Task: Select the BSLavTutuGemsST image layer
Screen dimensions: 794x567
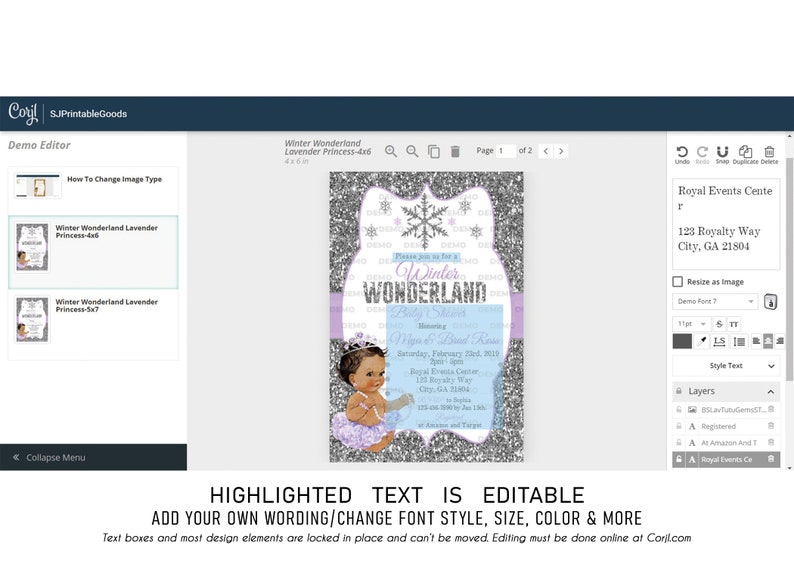Action: tap(733, 410)
